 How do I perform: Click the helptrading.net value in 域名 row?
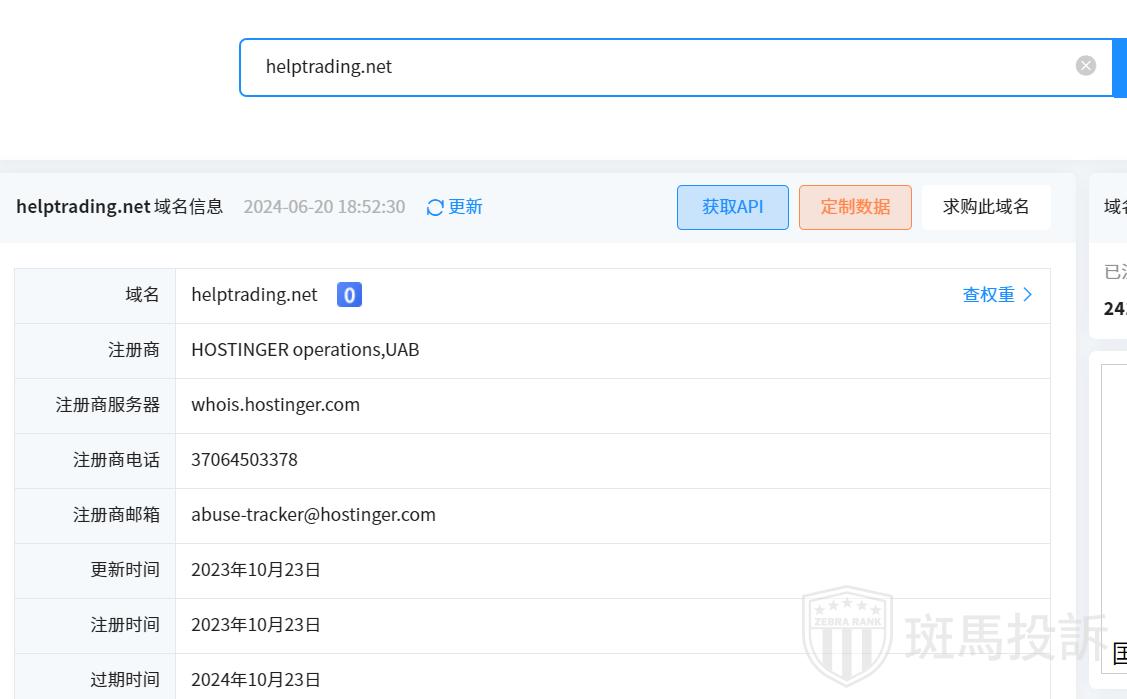(x=254, y=295)
